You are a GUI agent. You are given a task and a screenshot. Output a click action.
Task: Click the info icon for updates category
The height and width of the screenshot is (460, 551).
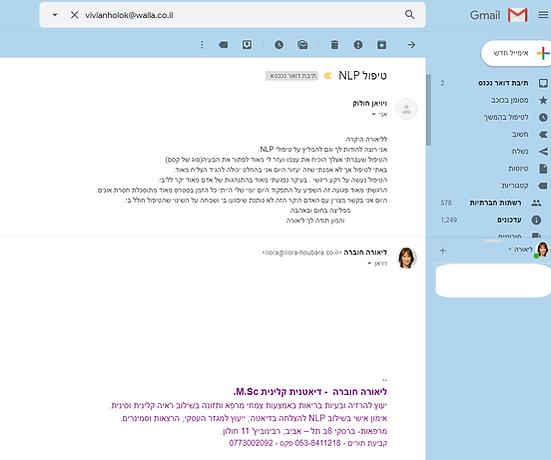pos(536,220)
